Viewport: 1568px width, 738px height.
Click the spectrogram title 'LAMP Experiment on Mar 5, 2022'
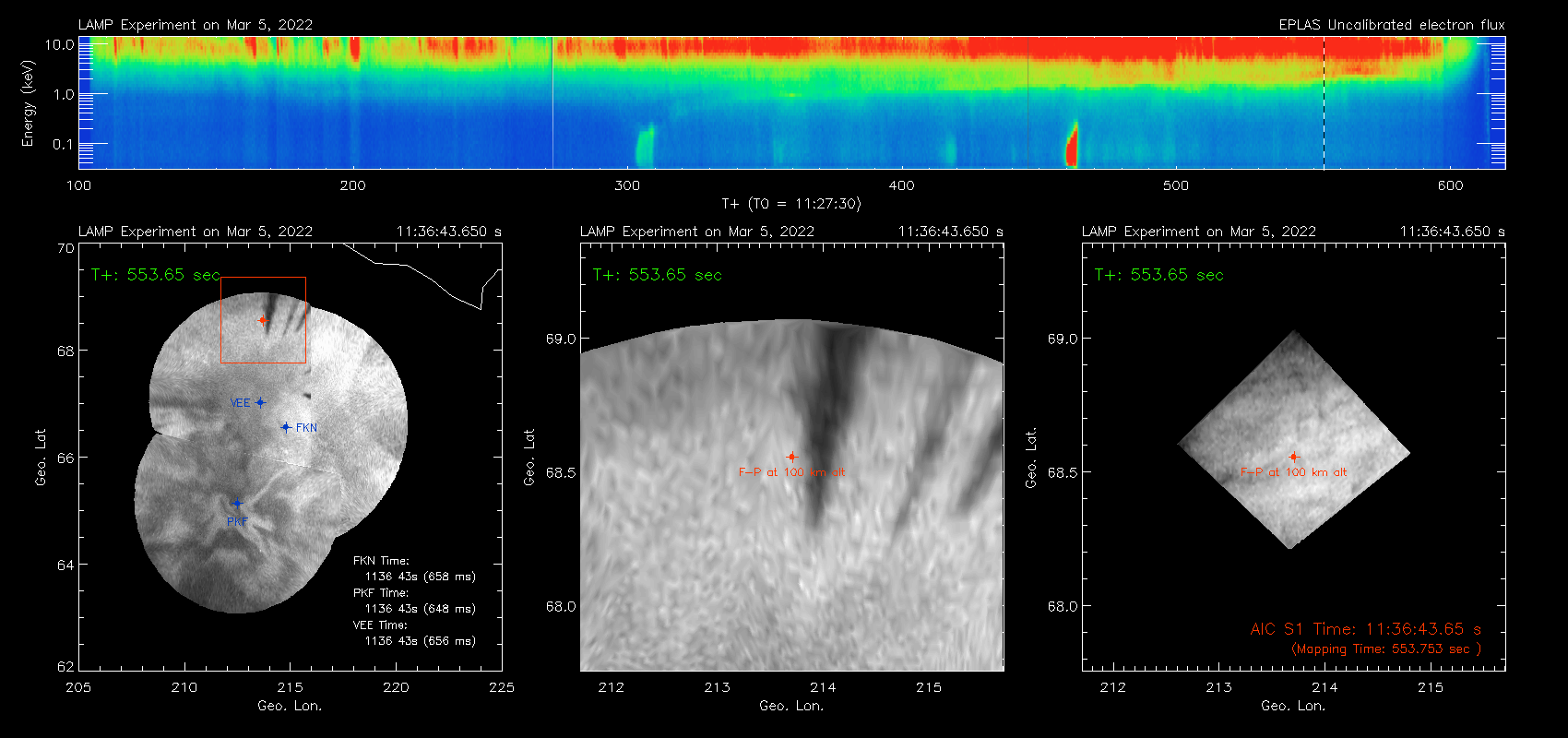pos(196,25)
